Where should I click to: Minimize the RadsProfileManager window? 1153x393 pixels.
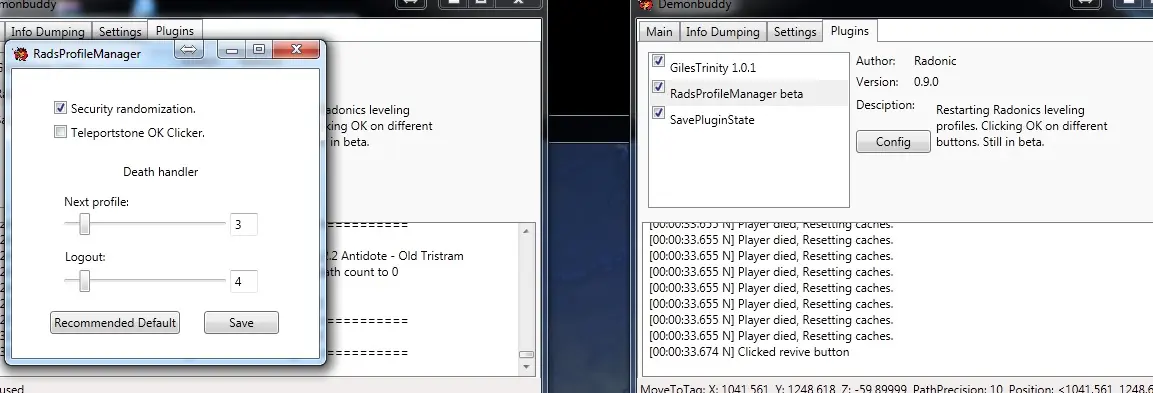[232, 49]
